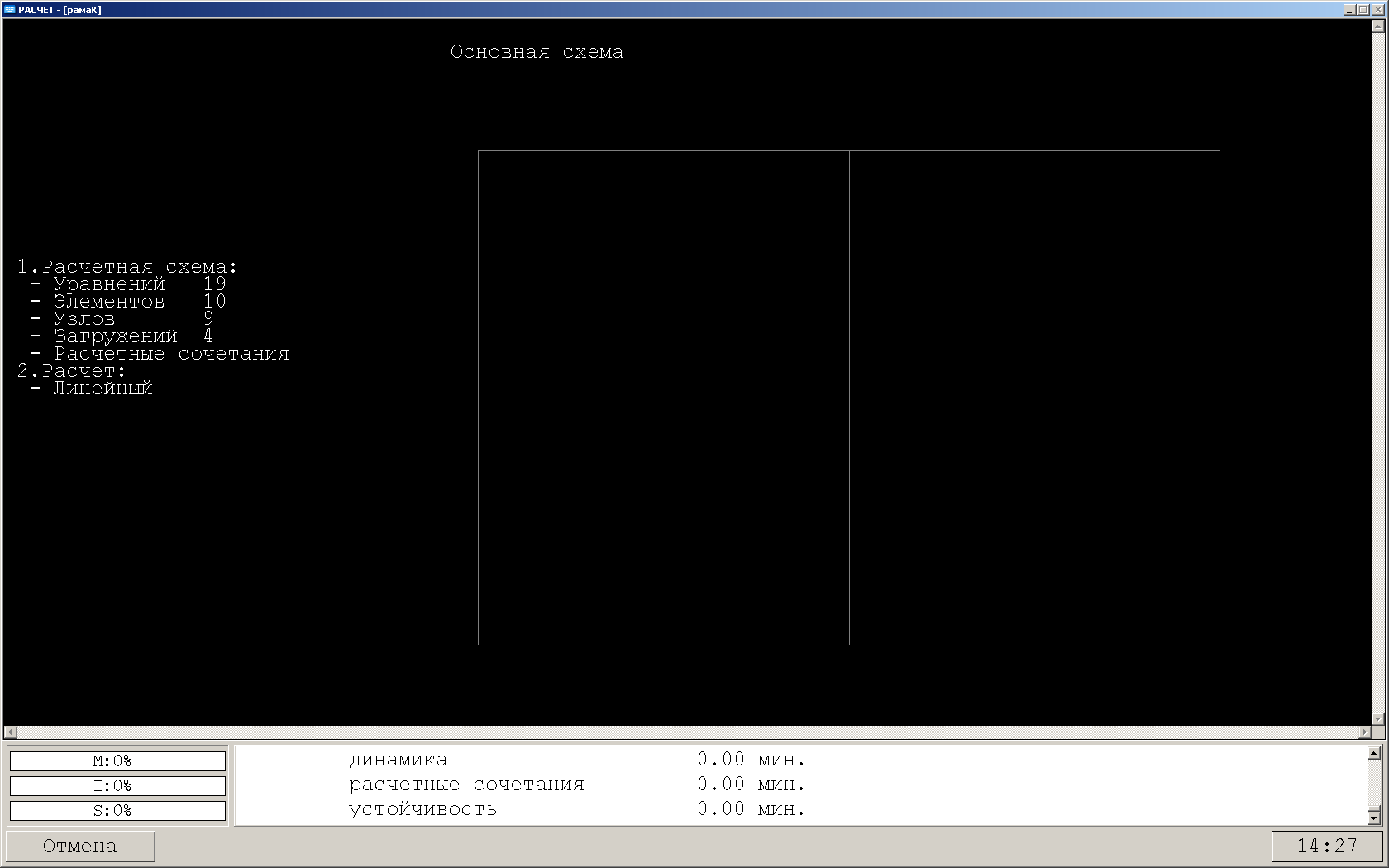1389x868 pixels.
Task: Click the S:0% progress bar
Action: [x=117, y=811]
